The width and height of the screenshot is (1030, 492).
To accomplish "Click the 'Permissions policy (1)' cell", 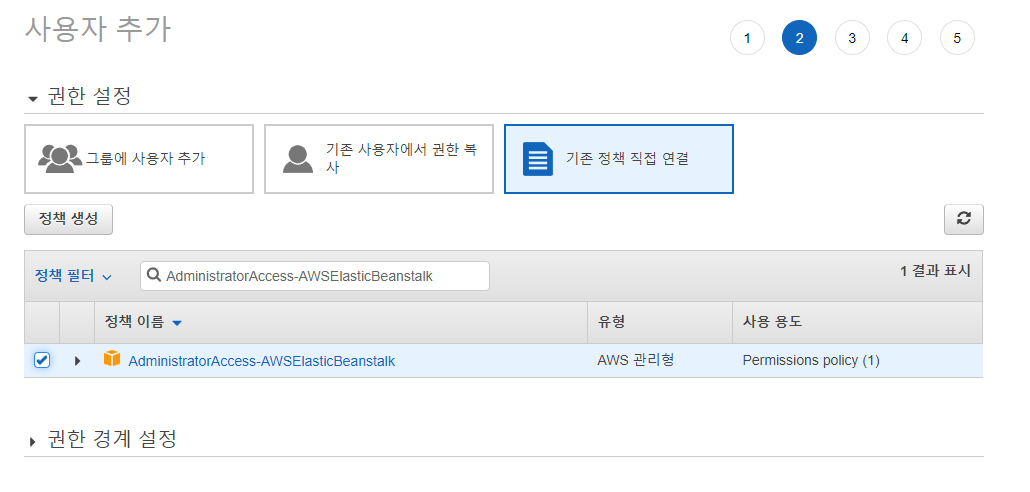I will [x=811, y=360].
